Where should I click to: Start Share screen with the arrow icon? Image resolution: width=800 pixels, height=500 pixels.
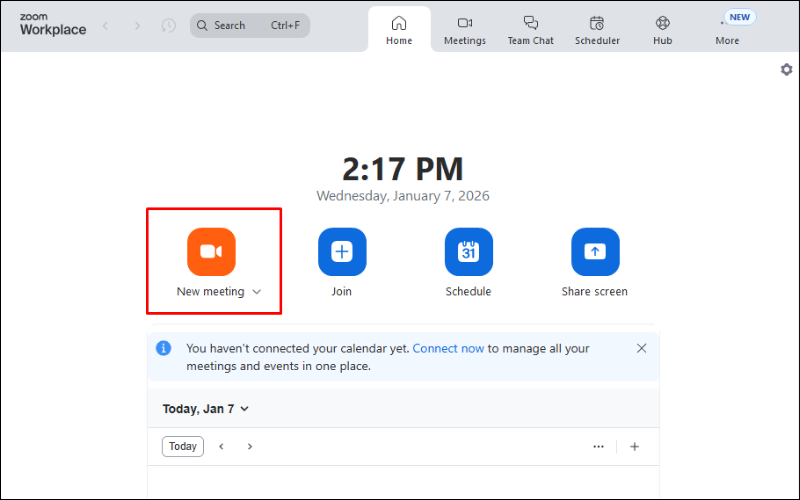pyautogui.click(x=595, y=252)
